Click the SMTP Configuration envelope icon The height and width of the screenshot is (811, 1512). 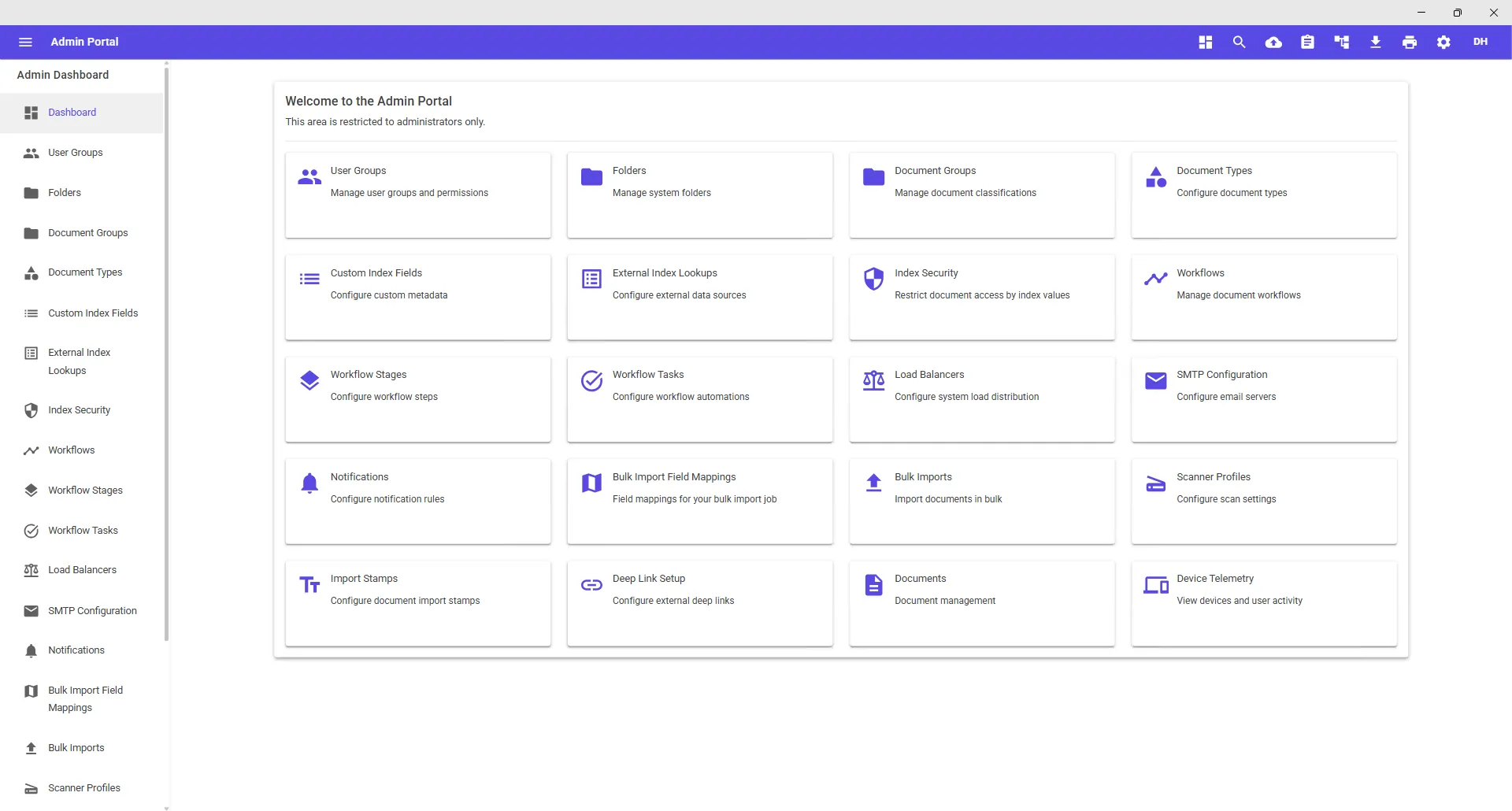(1156, 381)
